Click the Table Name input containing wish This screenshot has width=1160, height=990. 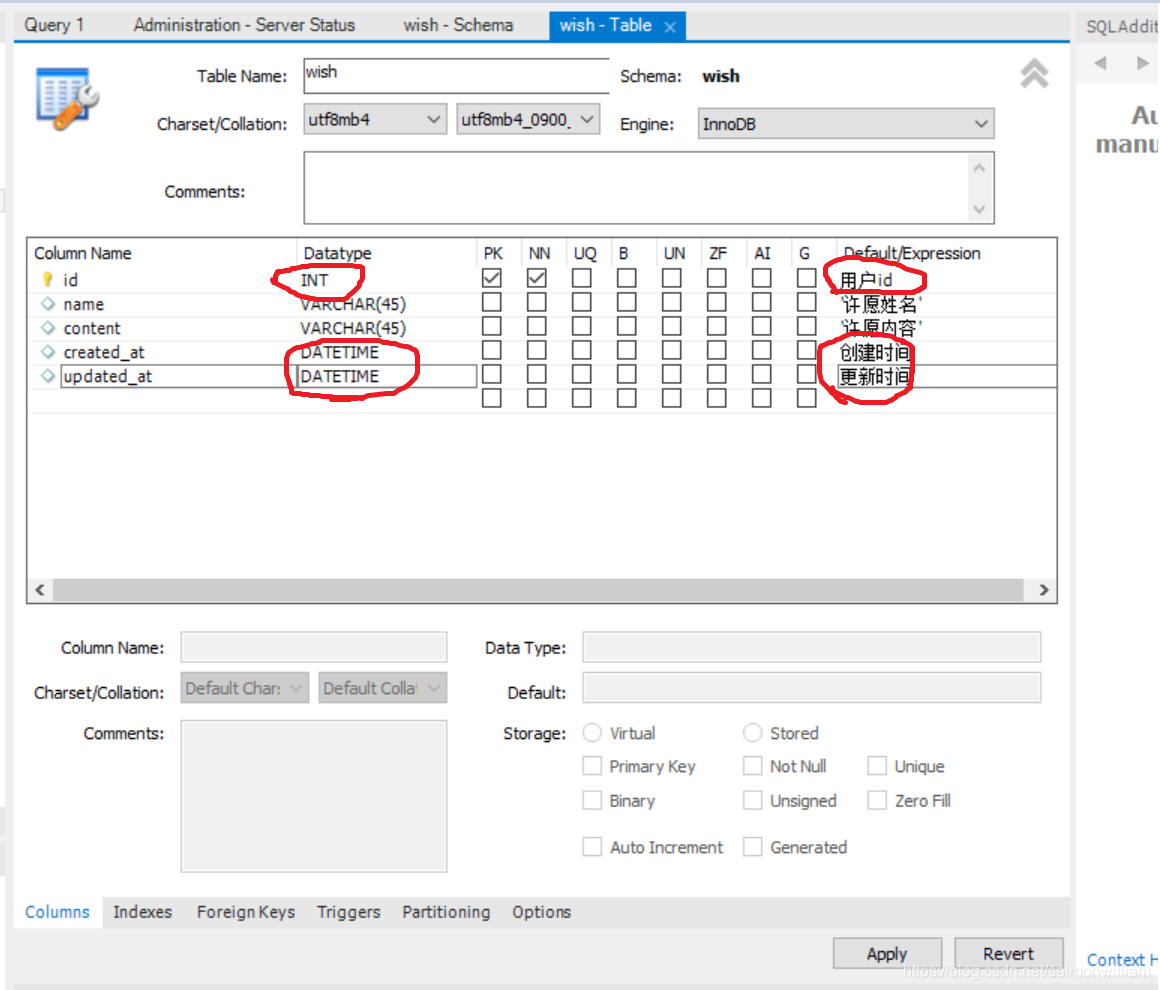[456, 75]
